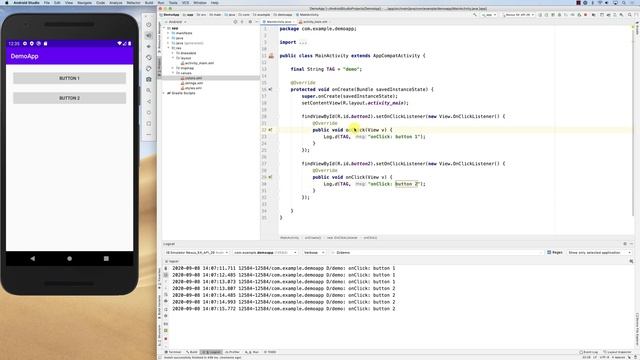
Task: Open the Run tool window tab
Action: point(252,352)
